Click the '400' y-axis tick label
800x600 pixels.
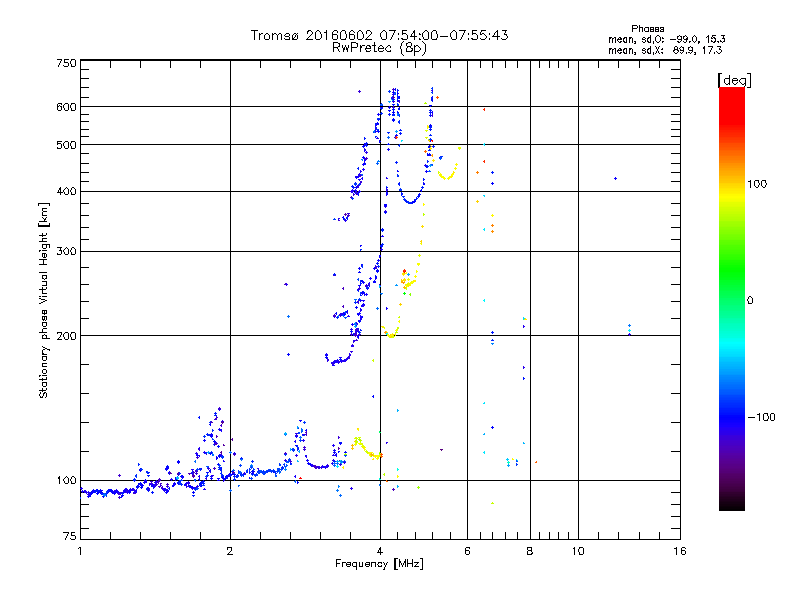point(66,192)
